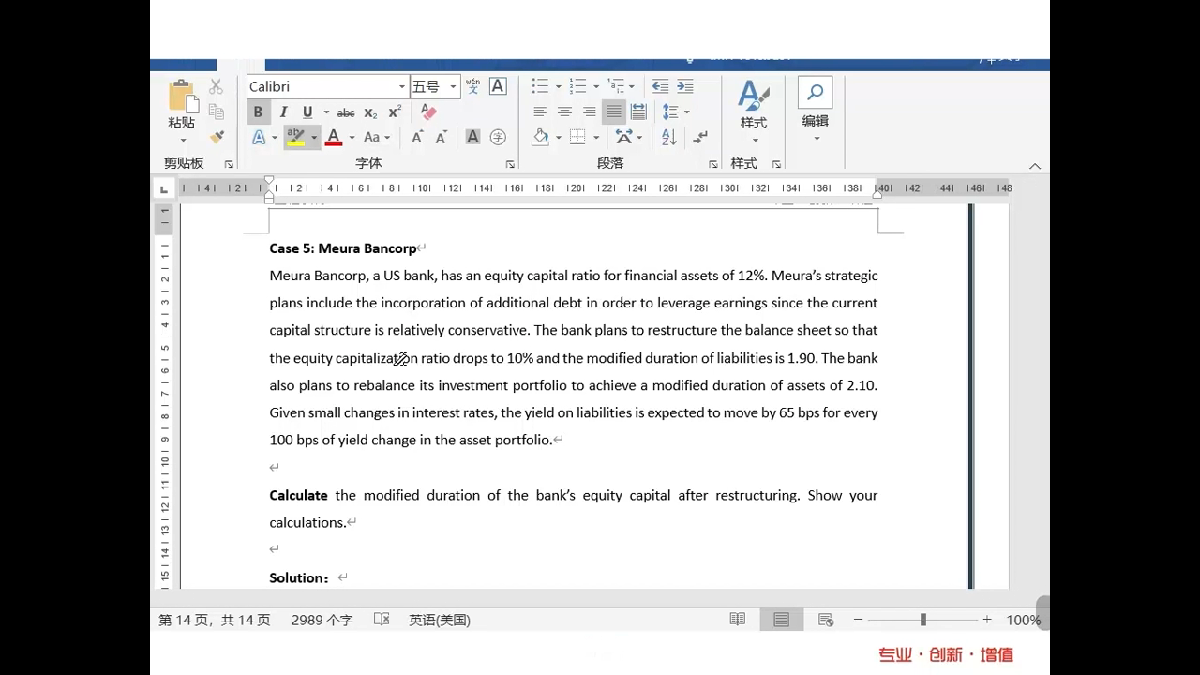Open the Styles (样式) pane launcher

tap(776, 164)
